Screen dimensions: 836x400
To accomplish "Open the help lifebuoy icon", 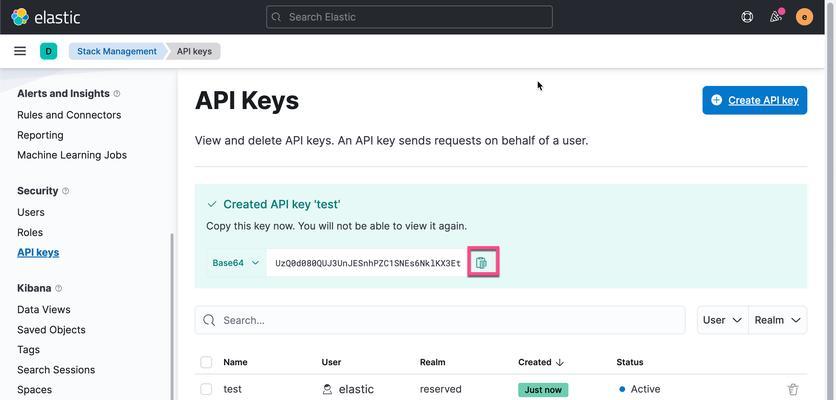I will tap(747, 17).
